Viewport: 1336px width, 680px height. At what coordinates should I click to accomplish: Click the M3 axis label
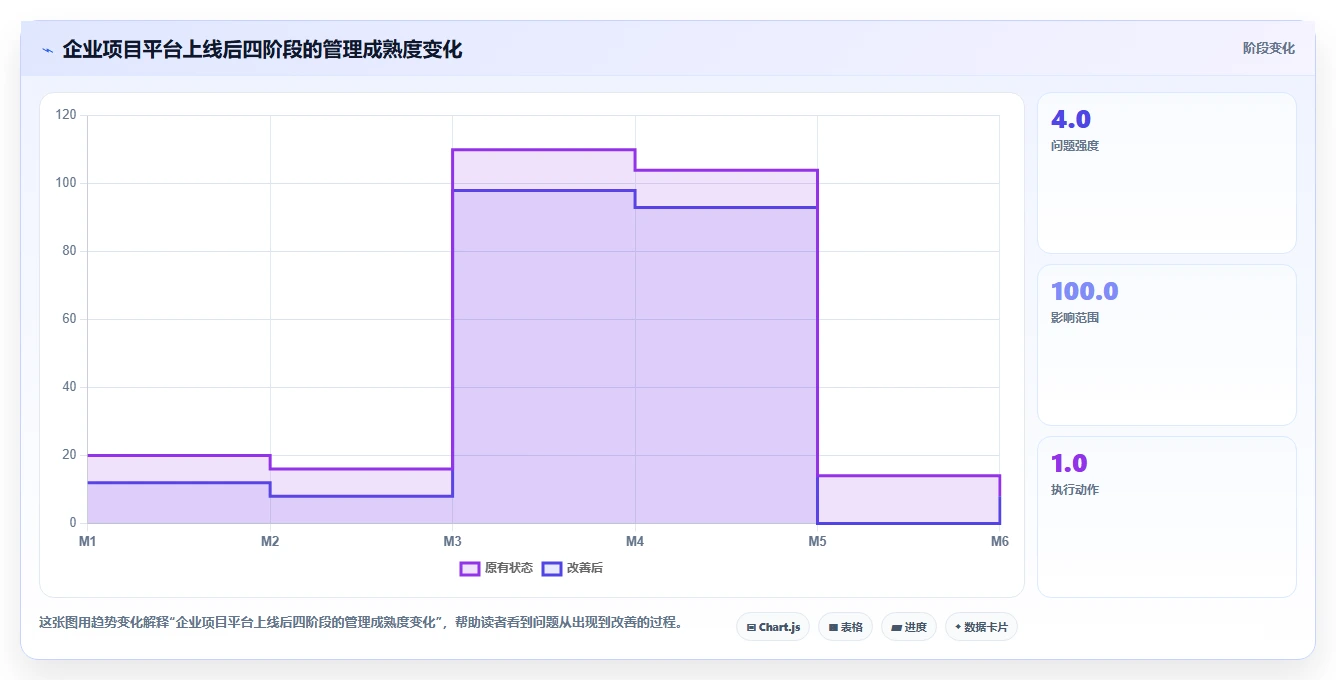[452, 541]
